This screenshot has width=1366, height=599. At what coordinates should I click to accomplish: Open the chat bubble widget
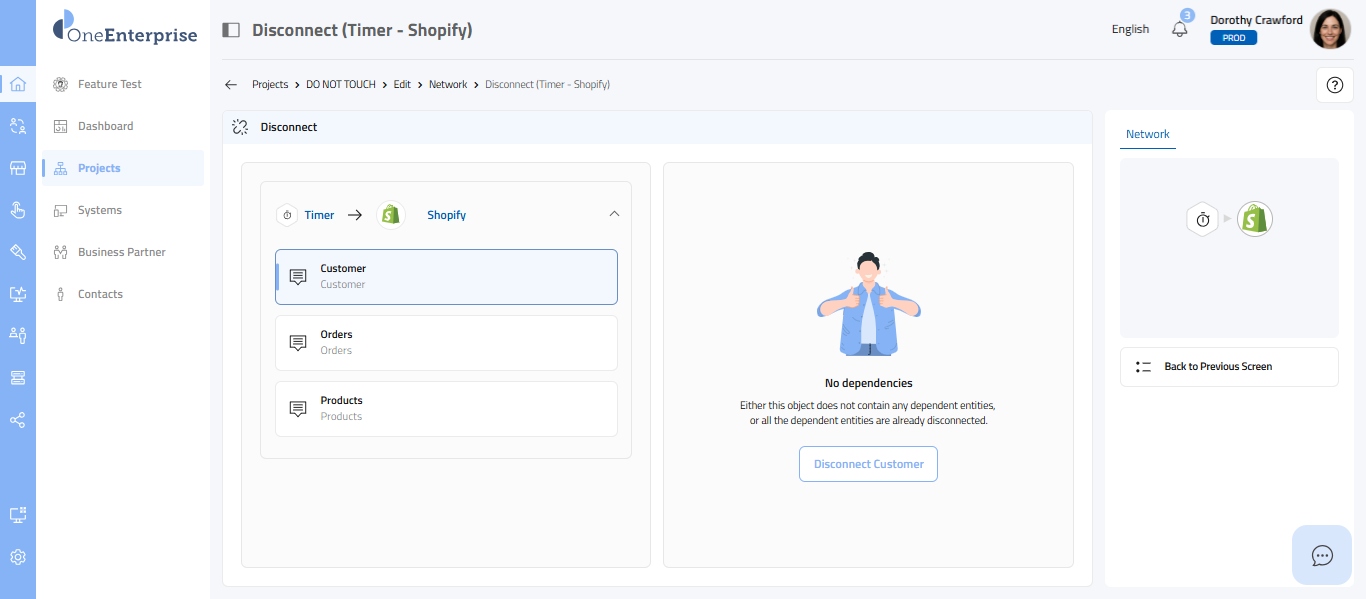coord(1322,555)
